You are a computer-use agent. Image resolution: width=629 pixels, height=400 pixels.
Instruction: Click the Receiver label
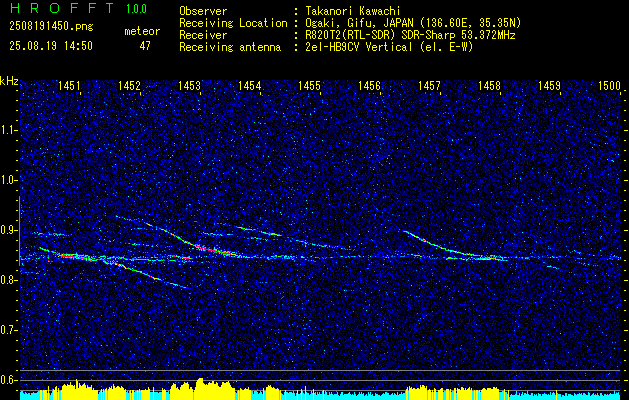(203, 35)
